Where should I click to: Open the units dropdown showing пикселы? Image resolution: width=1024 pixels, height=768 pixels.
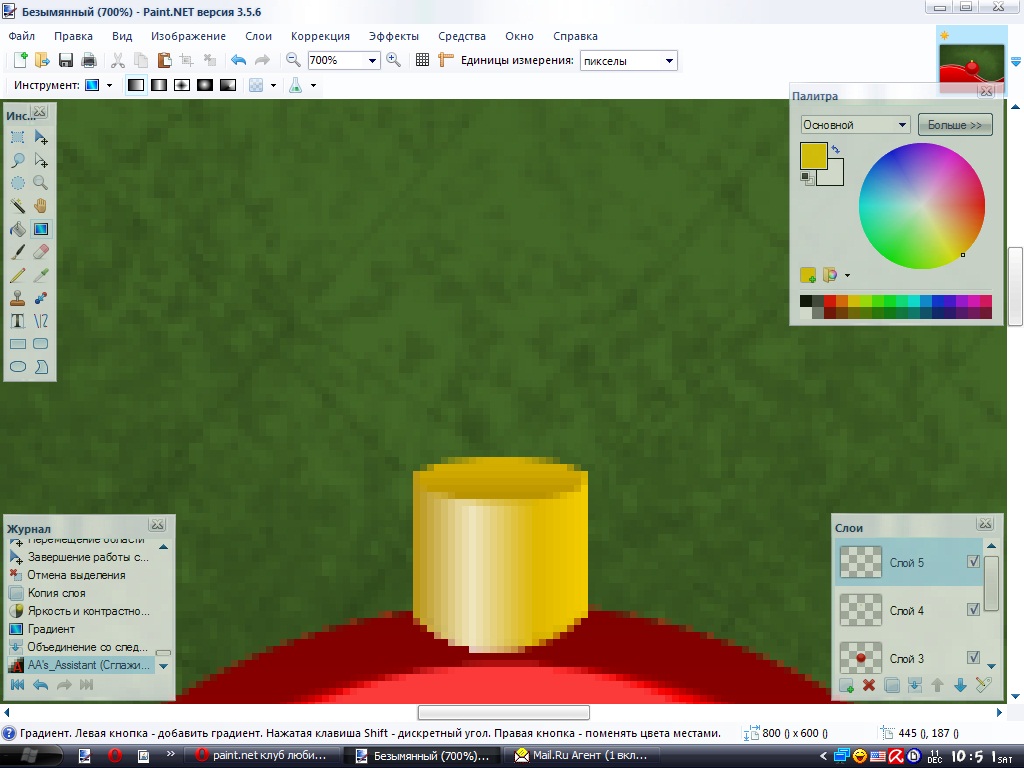[669, 61]
